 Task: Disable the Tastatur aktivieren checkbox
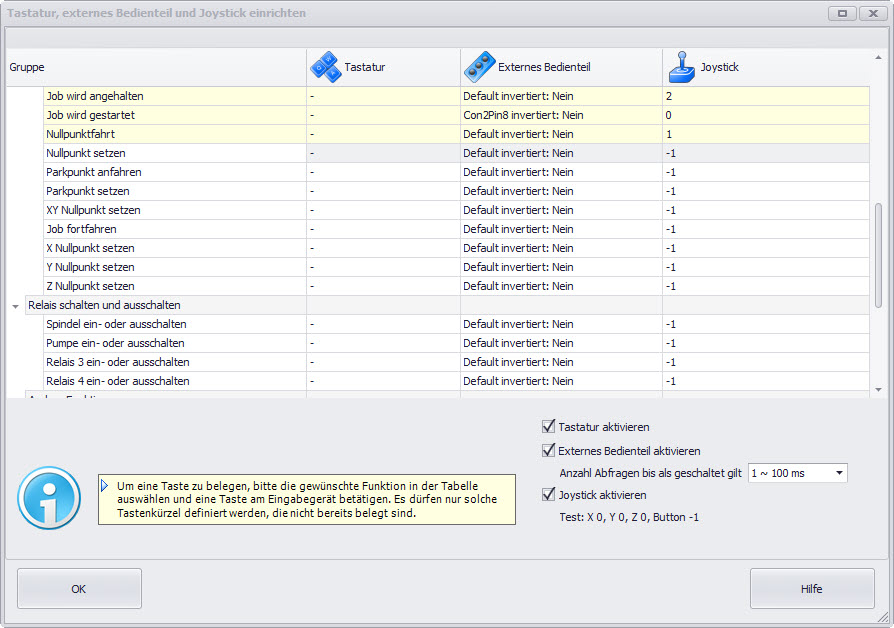(548, 427)
